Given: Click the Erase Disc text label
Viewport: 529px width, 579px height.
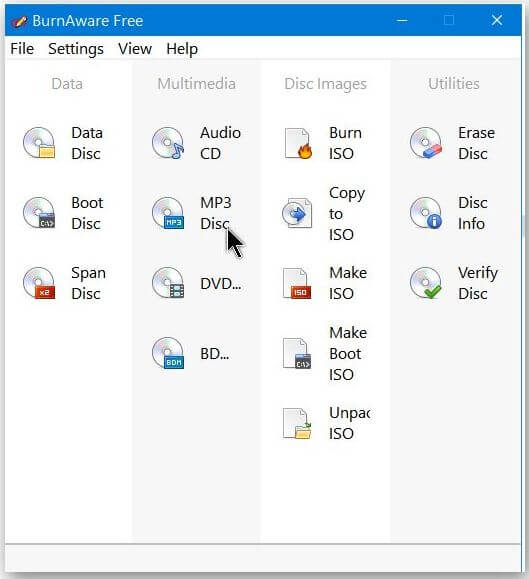Looking at the screenshot, I should pos(477,143).
